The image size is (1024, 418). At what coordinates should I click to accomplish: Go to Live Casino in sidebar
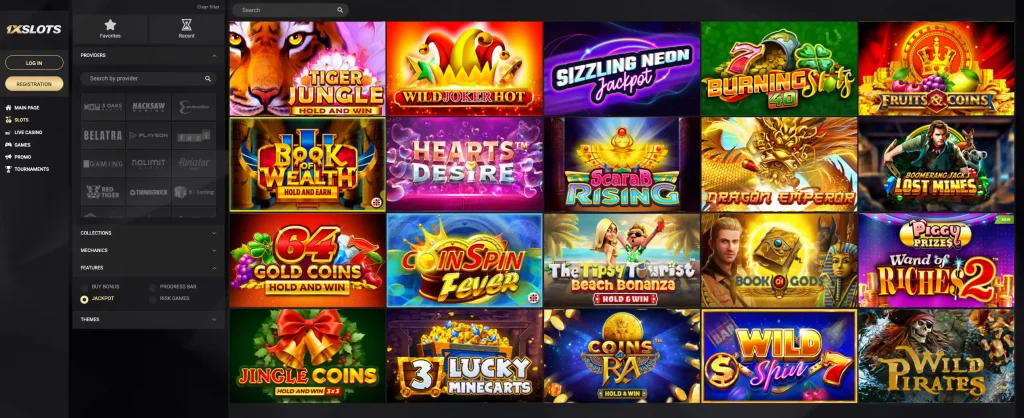tap(28, 133)
